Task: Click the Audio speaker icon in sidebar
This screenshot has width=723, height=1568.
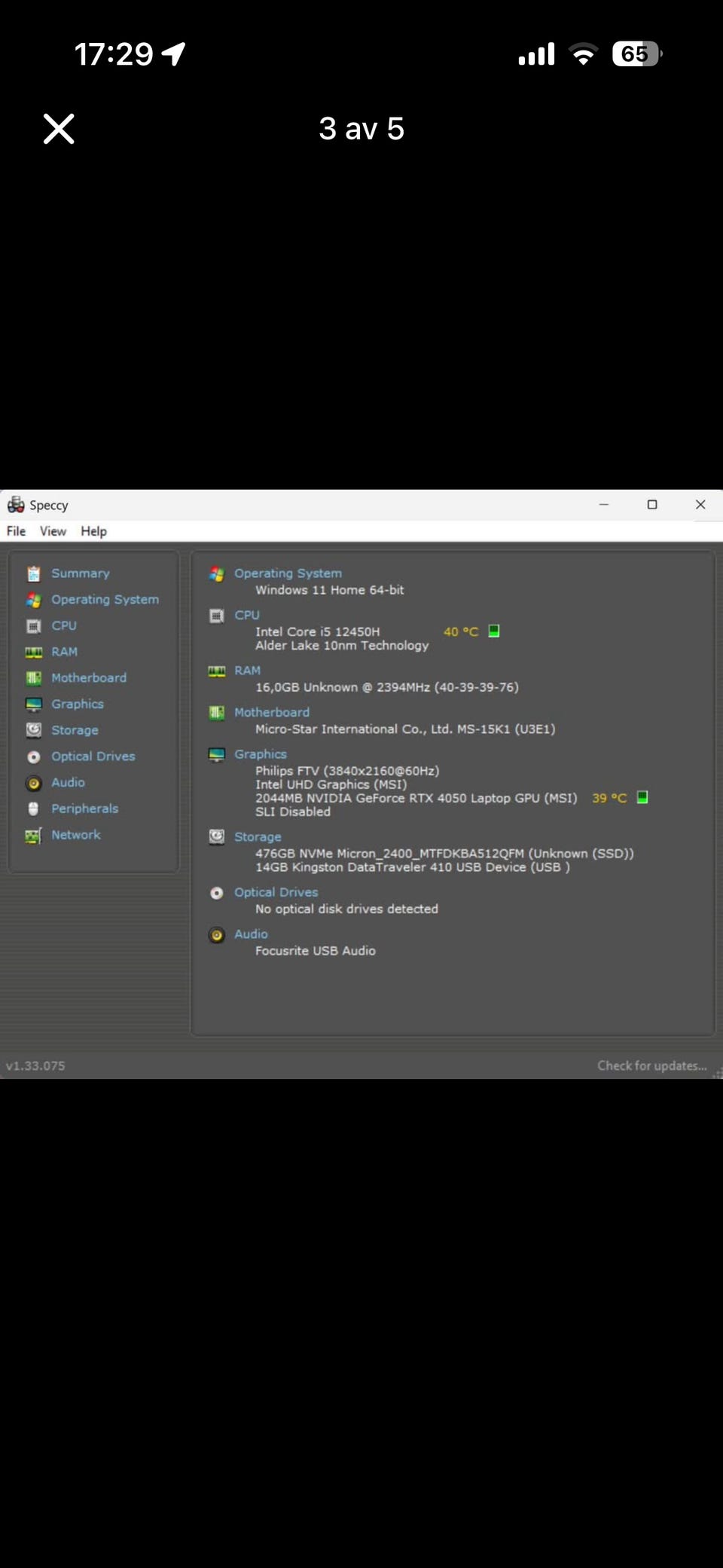Action: tap(33, 783)
